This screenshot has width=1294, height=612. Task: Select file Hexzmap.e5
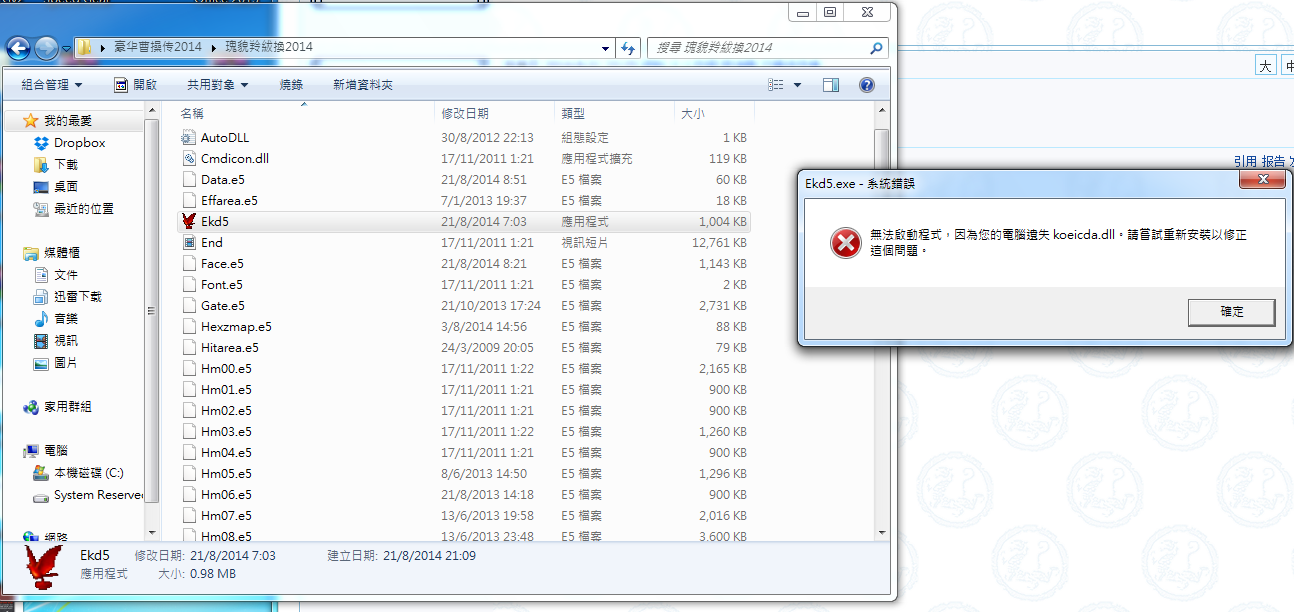236,326
